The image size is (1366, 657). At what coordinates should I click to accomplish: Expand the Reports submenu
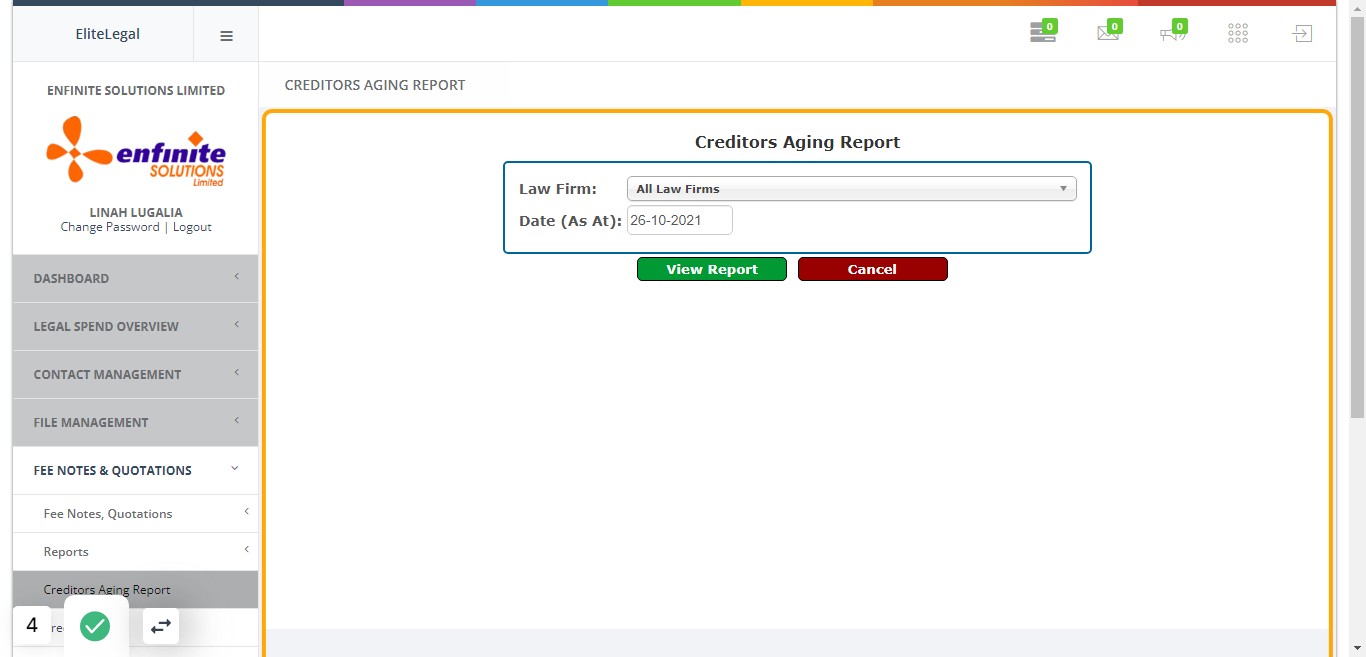(135, 551)
